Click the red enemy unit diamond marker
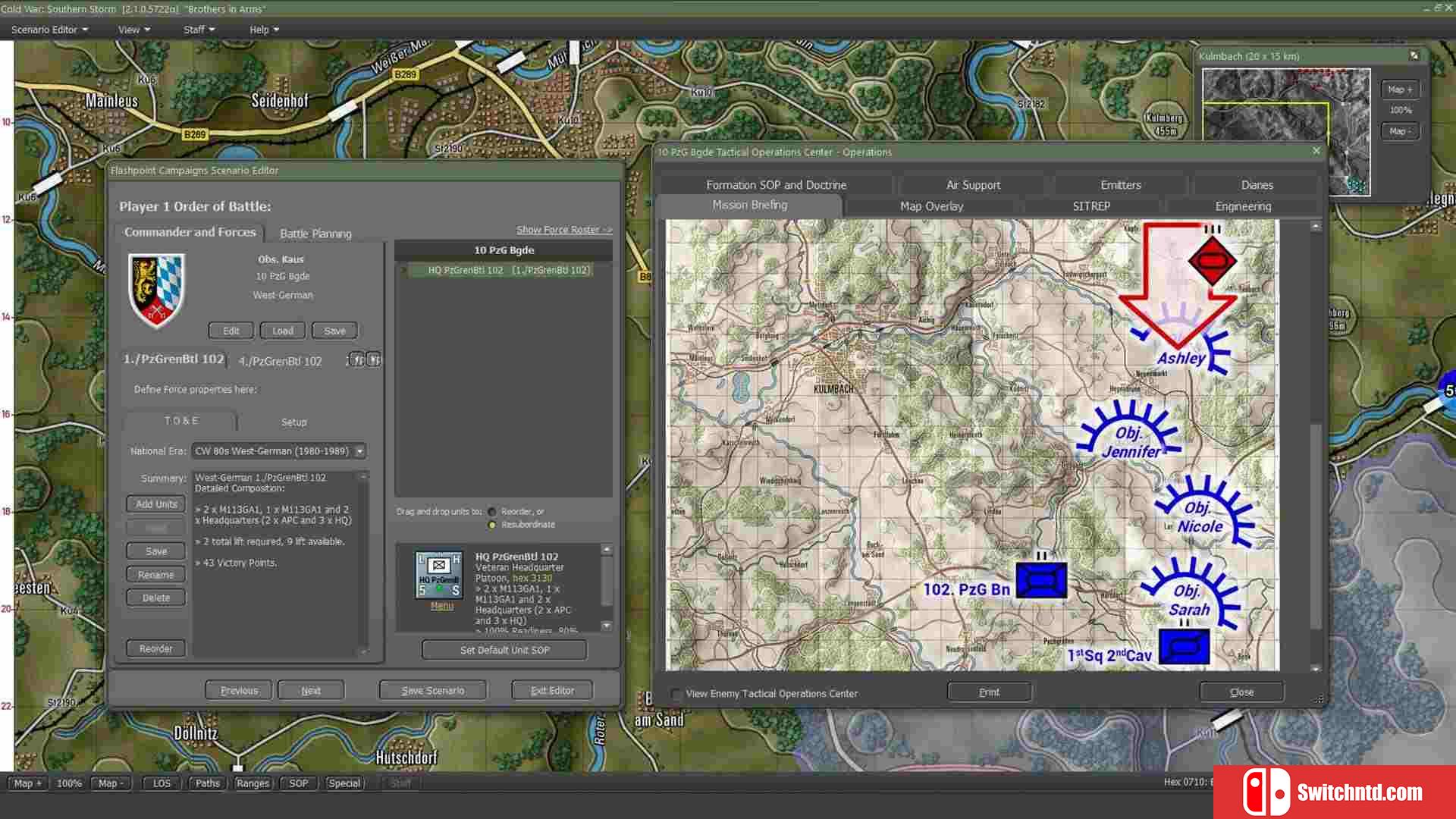This screenshot has width=1456, height=819. tap(1212, 261)
